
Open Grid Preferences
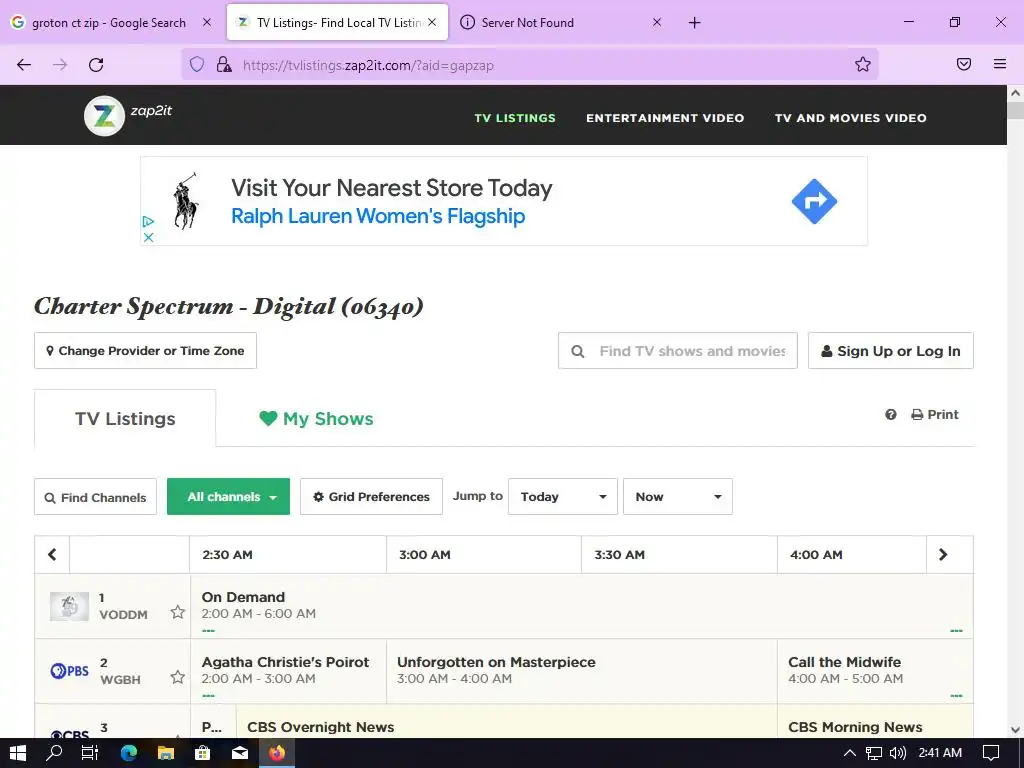pos(371,497)
